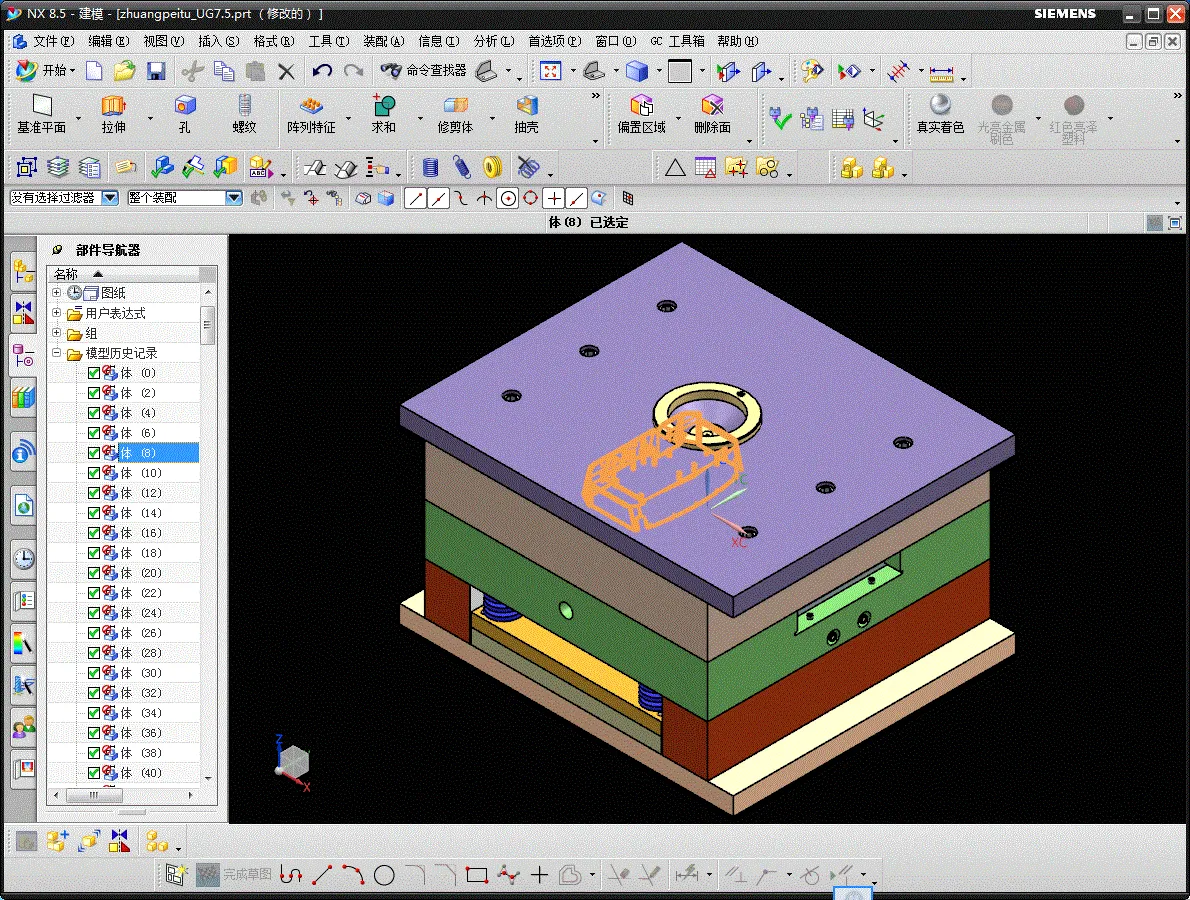
Task: Open the 没有选择过滤器 dropdown
Action: click(111, 198)
